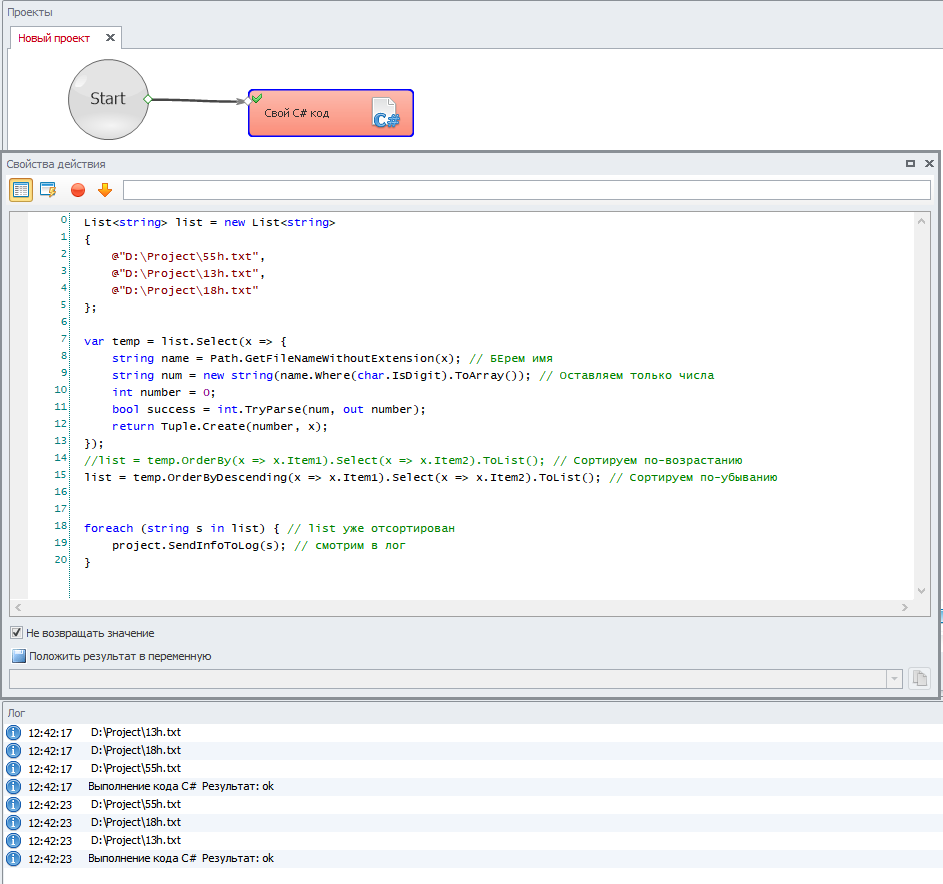Click the toolbar text input field
Image resolution: width=943 pixels, height=884 pixels.
point(526,190)
